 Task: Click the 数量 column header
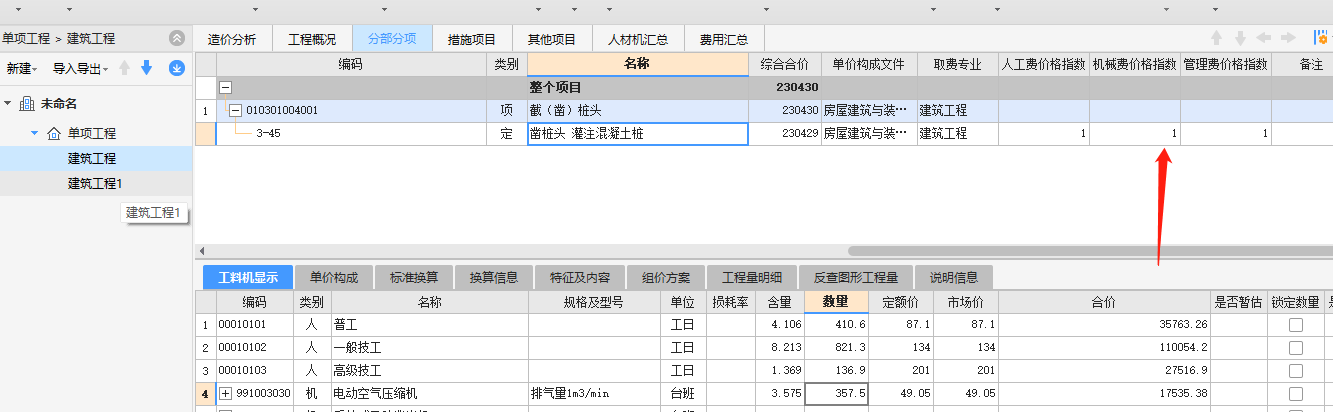tap(836, 301)
